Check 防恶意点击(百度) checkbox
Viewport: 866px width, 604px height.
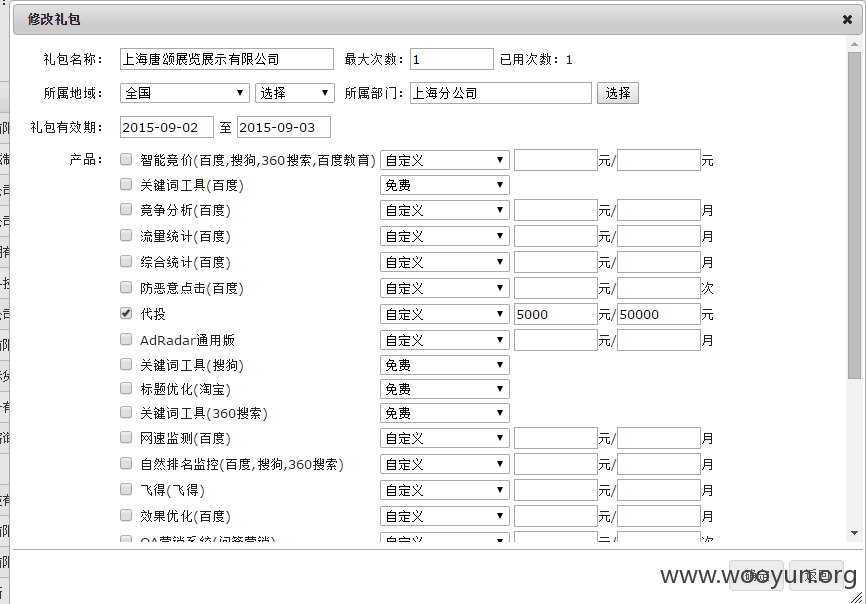pyautogui.click(x=126, y=287)
